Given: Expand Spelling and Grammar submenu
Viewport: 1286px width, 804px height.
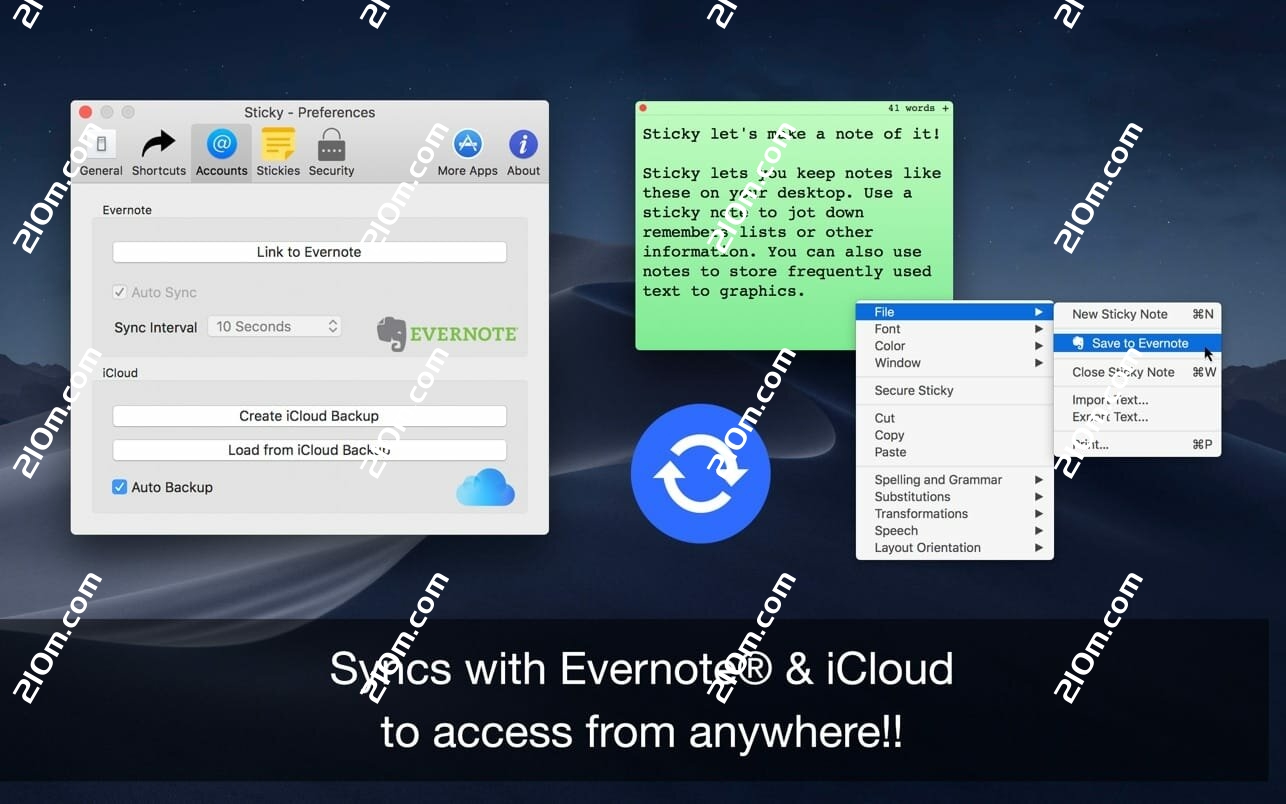Looking at the screenshot, I should tap(955, 480).
